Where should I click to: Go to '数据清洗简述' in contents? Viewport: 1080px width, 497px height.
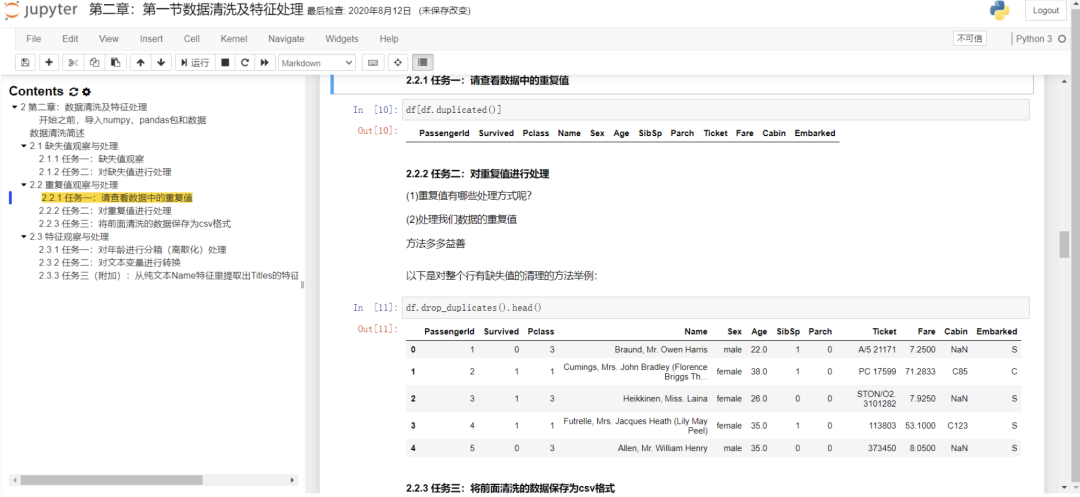[57, 133]
